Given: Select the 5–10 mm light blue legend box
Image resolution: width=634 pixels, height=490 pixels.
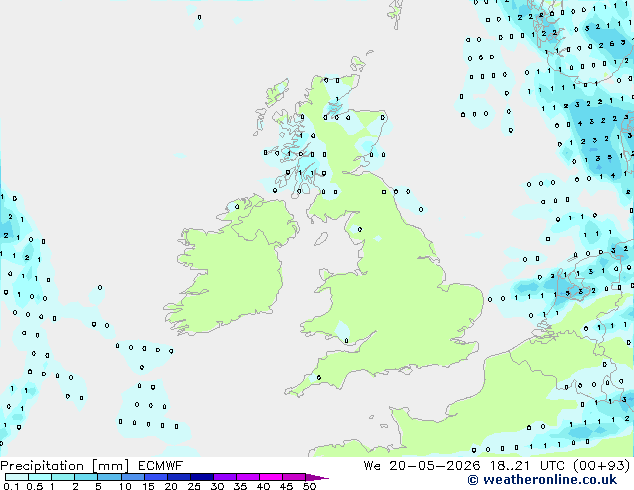Looking at the screenshot, I should coord(109,477).
